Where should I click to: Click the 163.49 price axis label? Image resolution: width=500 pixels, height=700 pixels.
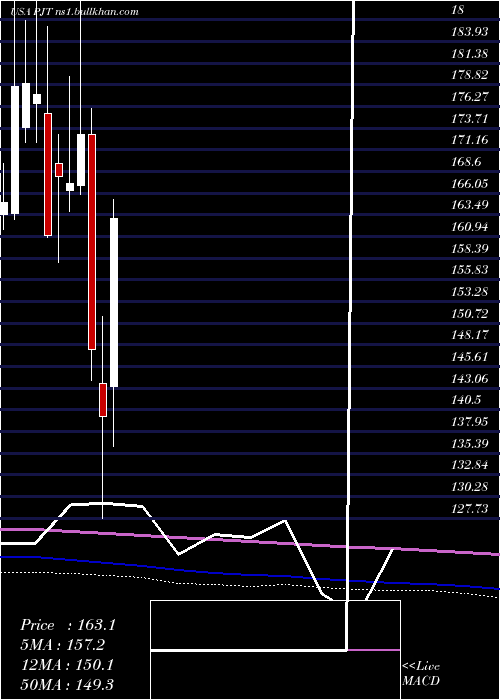469,205
